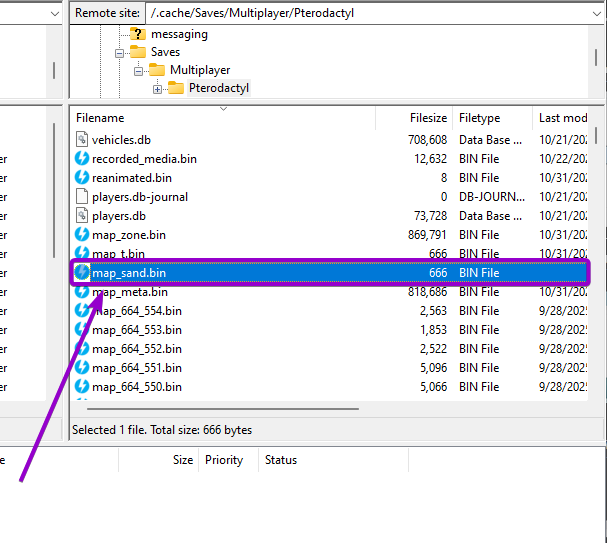This screenshot has height=543, width=607.
Task: Select the map_664_553.bin file name
Action: tap(137, 329)
